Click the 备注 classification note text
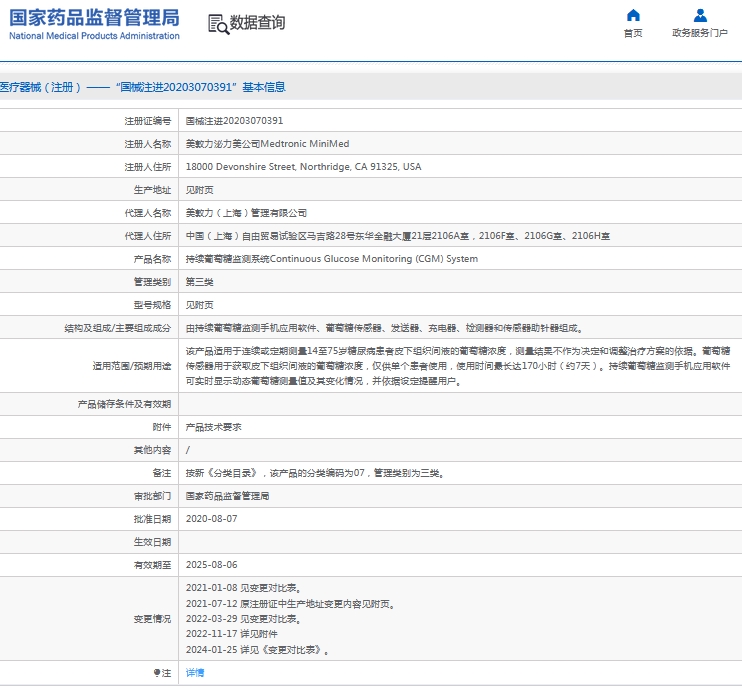 pyautogui.click(x=315, y=473)
